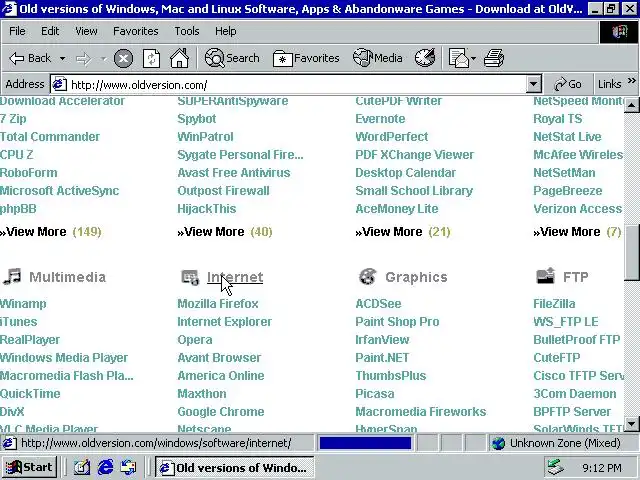Open the Back history dropdown arrow

click(x=62, y=59)
